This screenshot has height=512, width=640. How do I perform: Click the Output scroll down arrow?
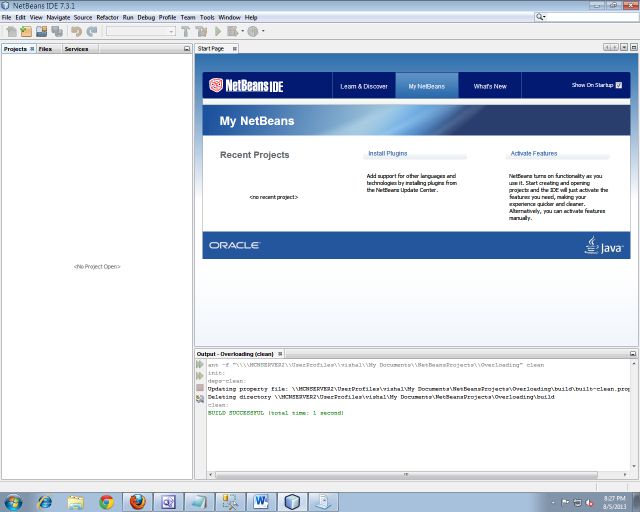[634, 466]
